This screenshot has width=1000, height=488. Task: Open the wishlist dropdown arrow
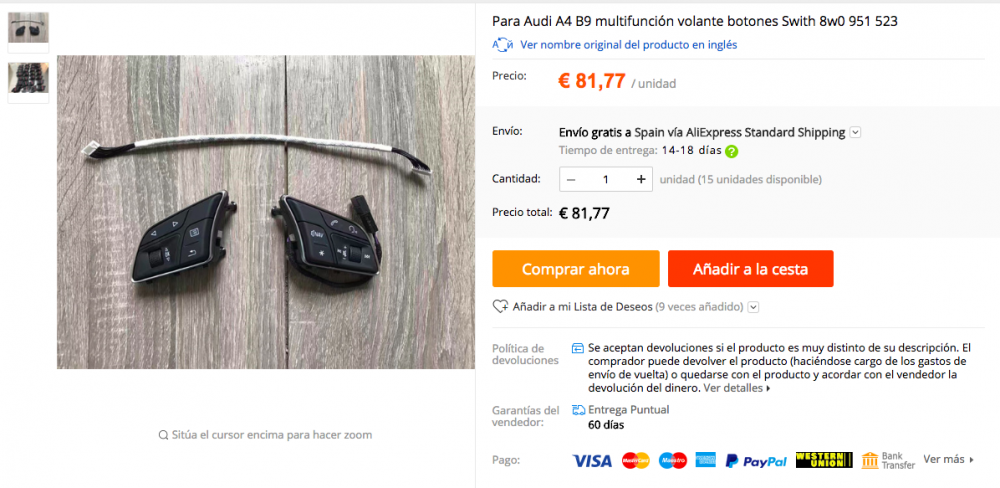point(753,307)
